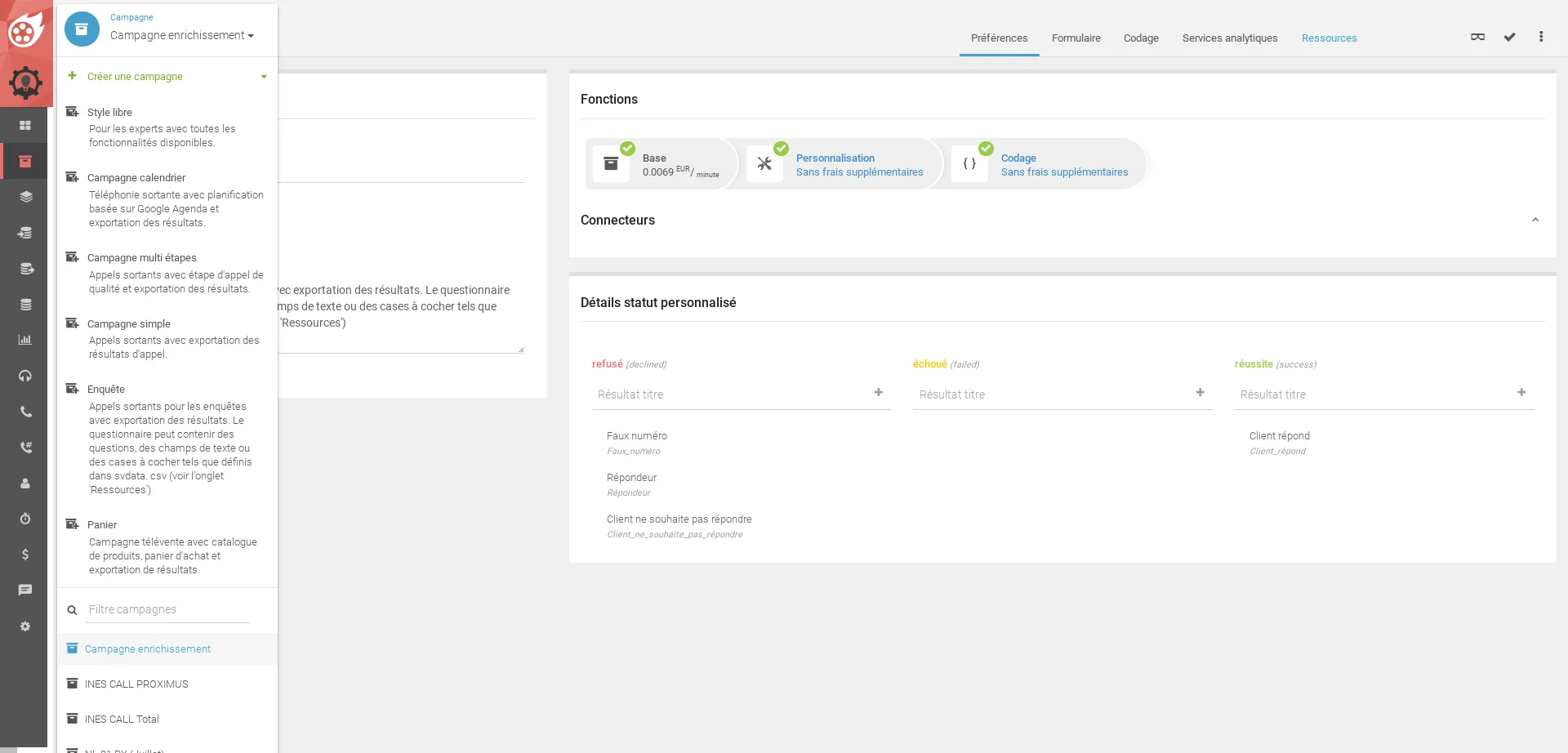The width and height of the screenshot is (1568, 753).
Task: Switch to the Formulaire tab
Action: (1076, 38)
